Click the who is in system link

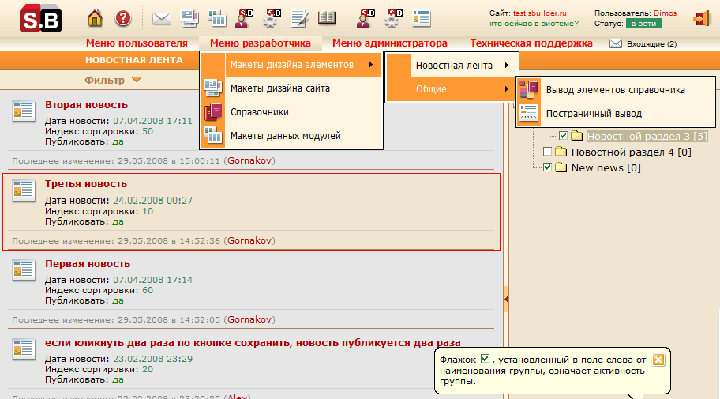coord(534,23)
